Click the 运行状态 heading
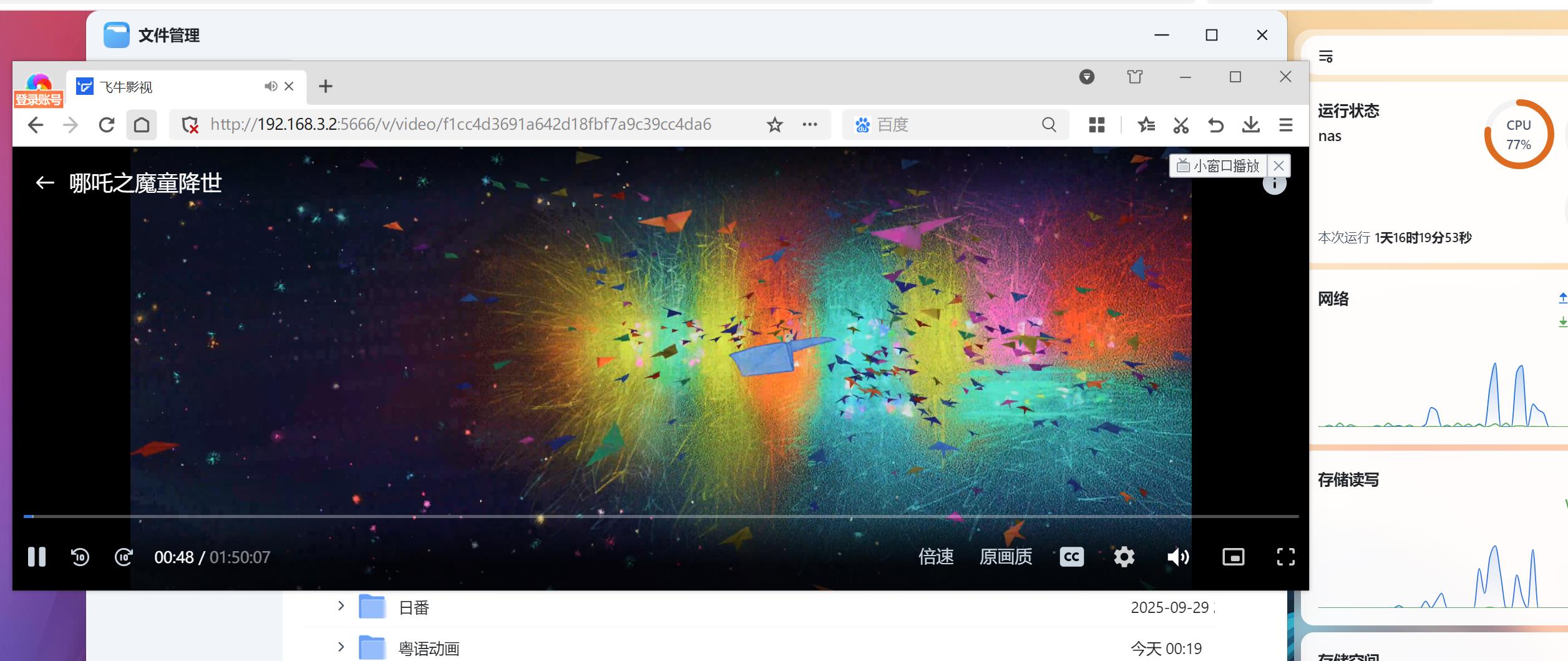 (1348, 111)
